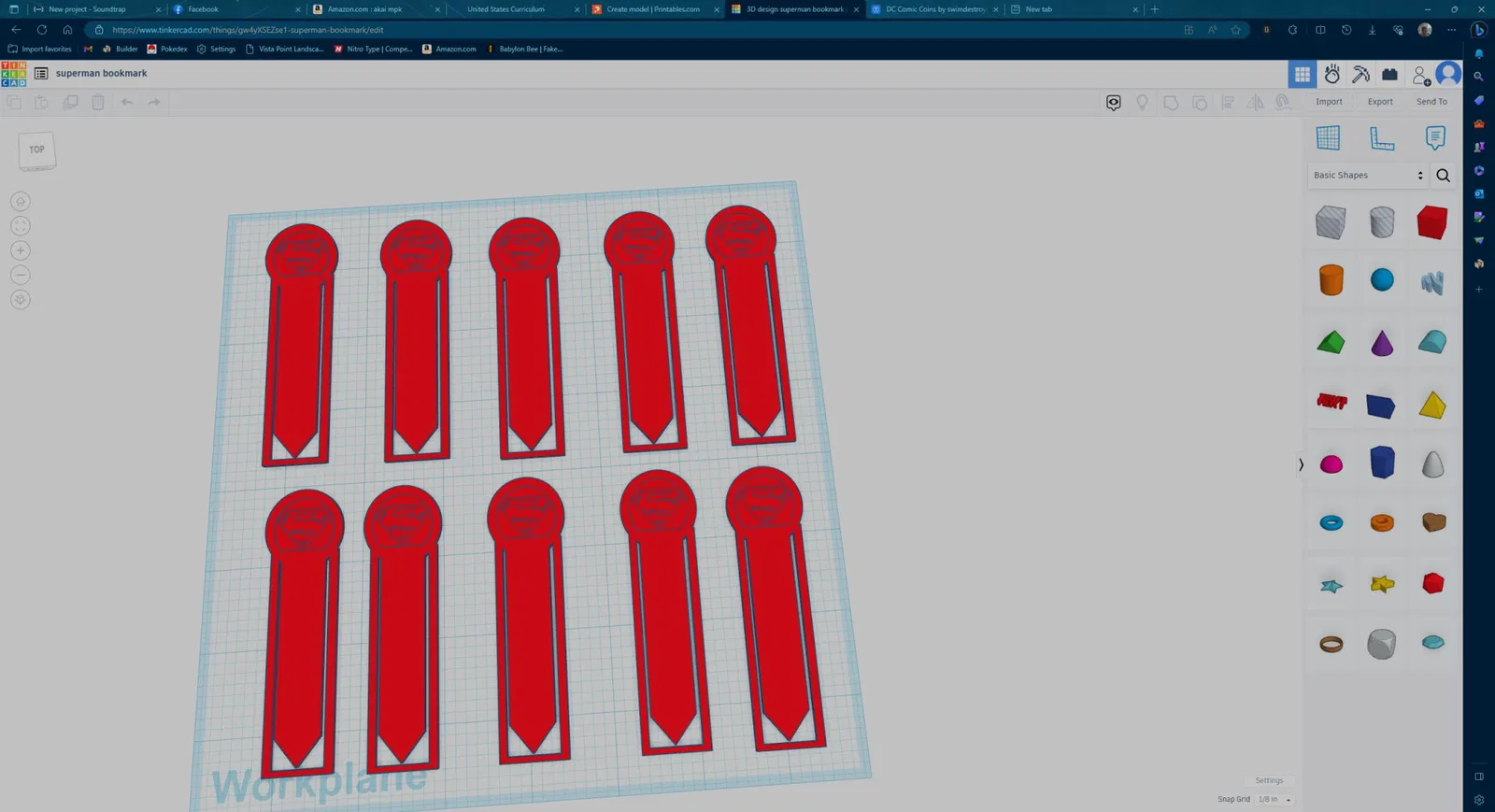Switch to the Amazon.com akai mpk tab

[376, 9]
